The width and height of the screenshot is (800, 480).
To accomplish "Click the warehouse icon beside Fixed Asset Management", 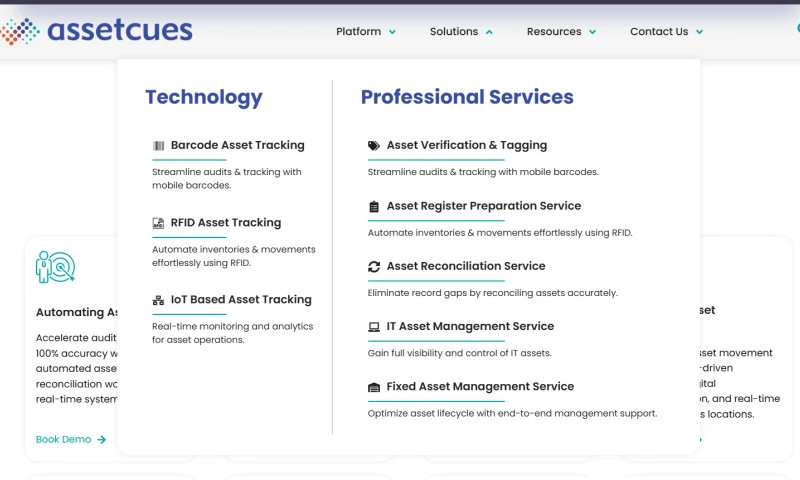I will click(374, 387).
